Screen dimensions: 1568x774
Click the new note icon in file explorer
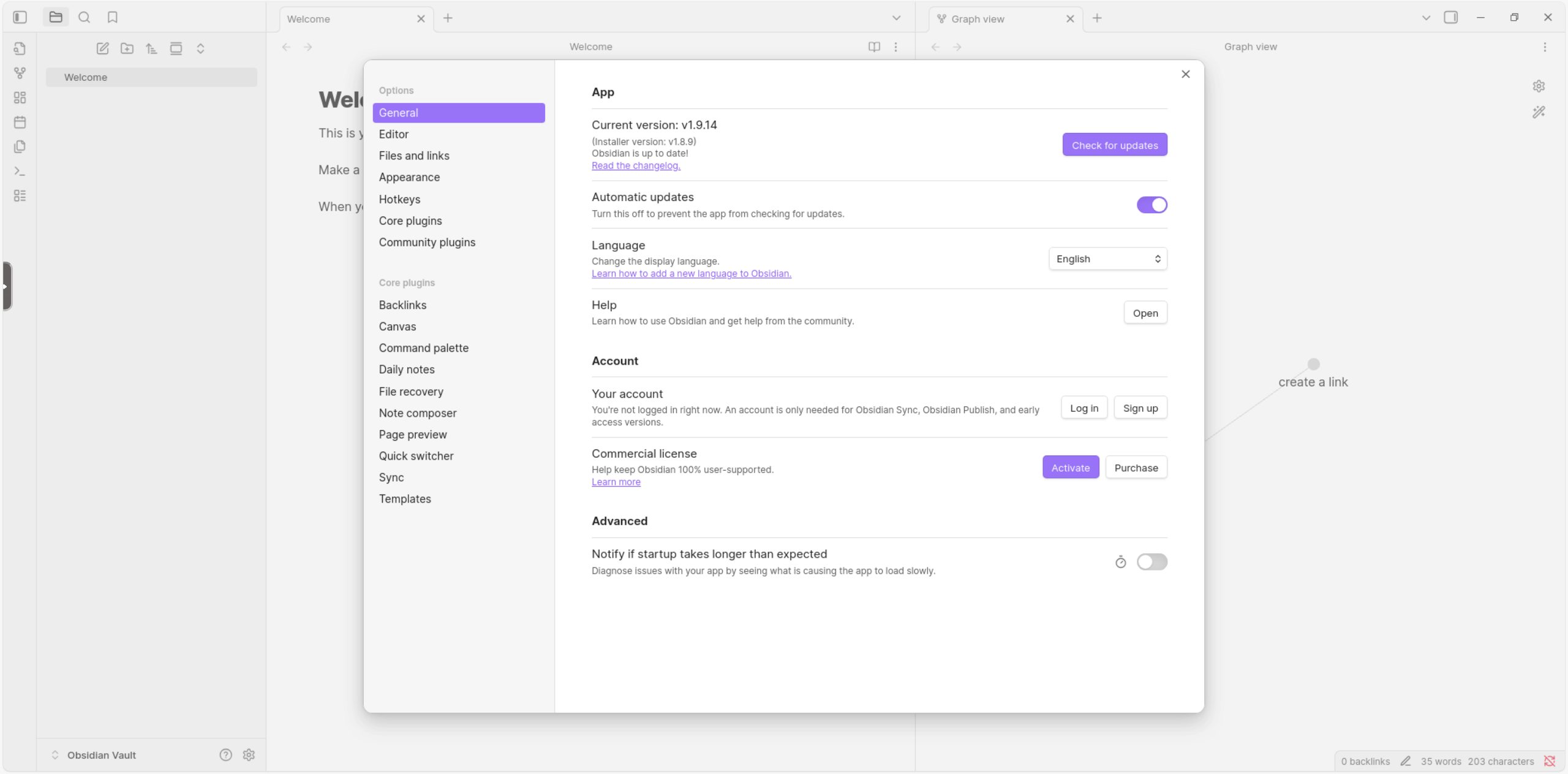tap(102, 48)
